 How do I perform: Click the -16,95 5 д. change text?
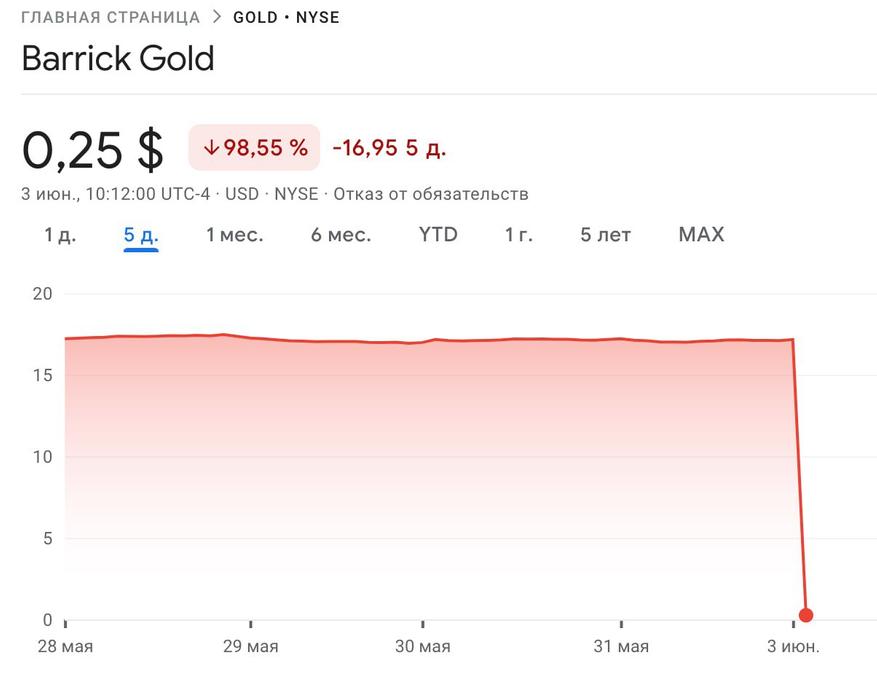point(389,148)
